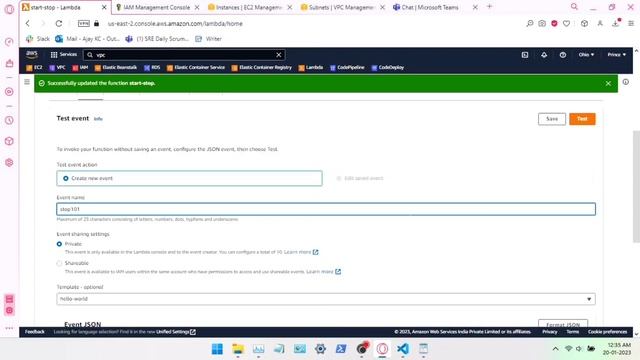
Task: Open AWS CloudShell icon
Action: point(525,55)
